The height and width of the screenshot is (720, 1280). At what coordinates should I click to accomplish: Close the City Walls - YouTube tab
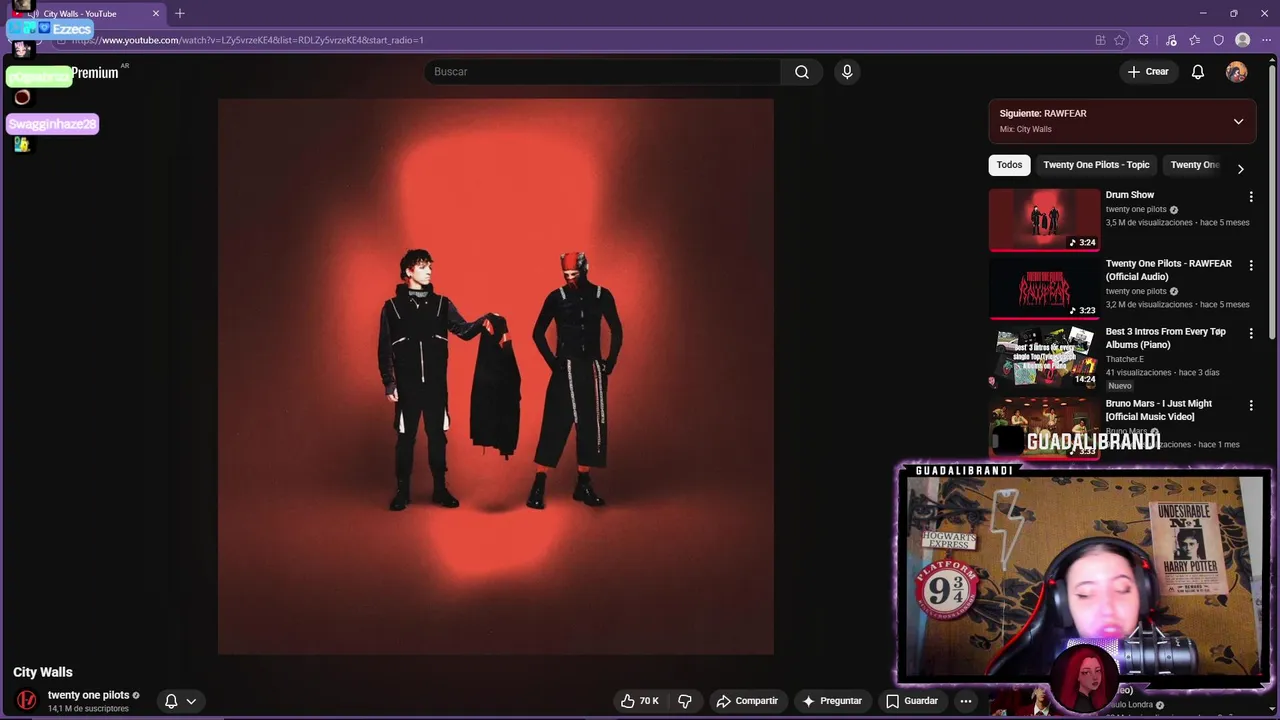tap(156, 14)
